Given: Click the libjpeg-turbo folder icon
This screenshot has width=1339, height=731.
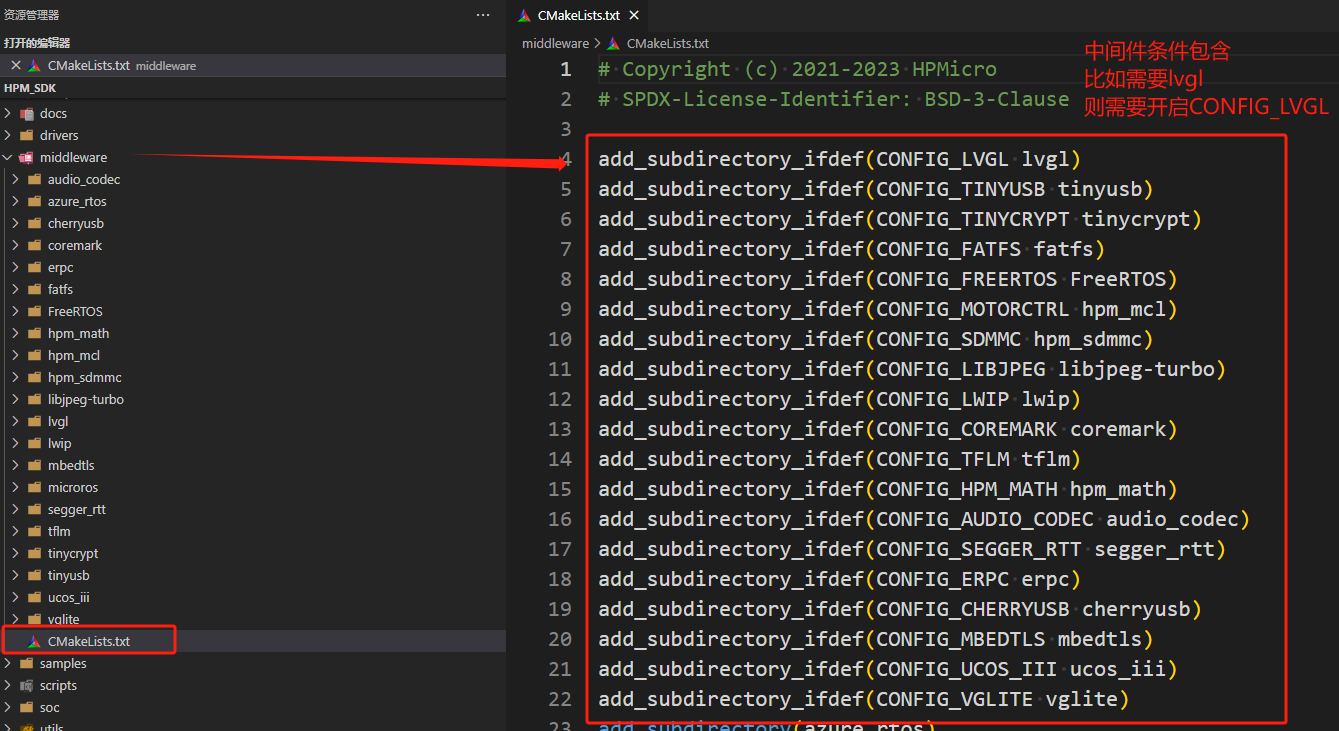Looking at the screenshot, I should coord(35,399).
